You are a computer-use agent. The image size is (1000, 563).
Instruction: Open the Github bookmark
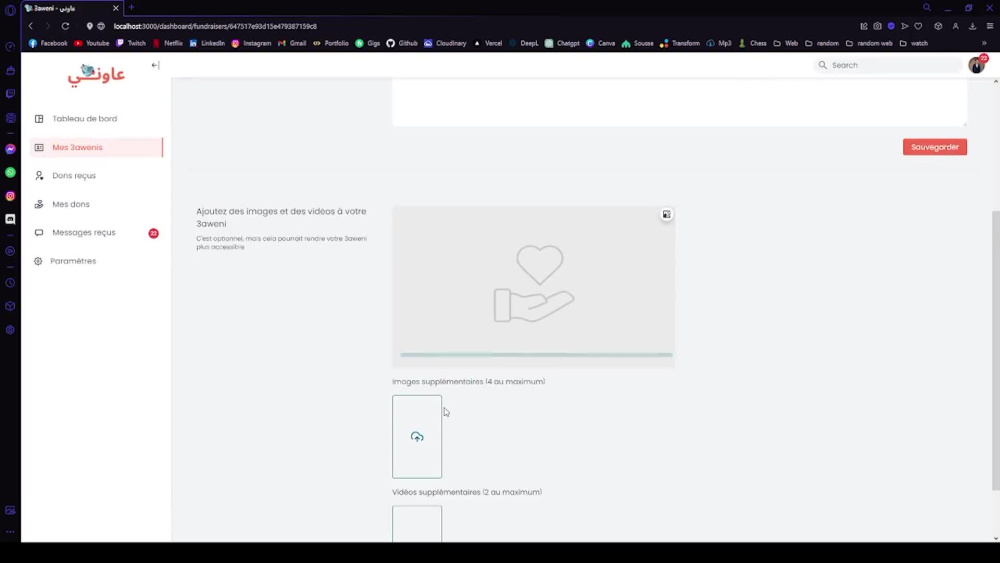402,43
